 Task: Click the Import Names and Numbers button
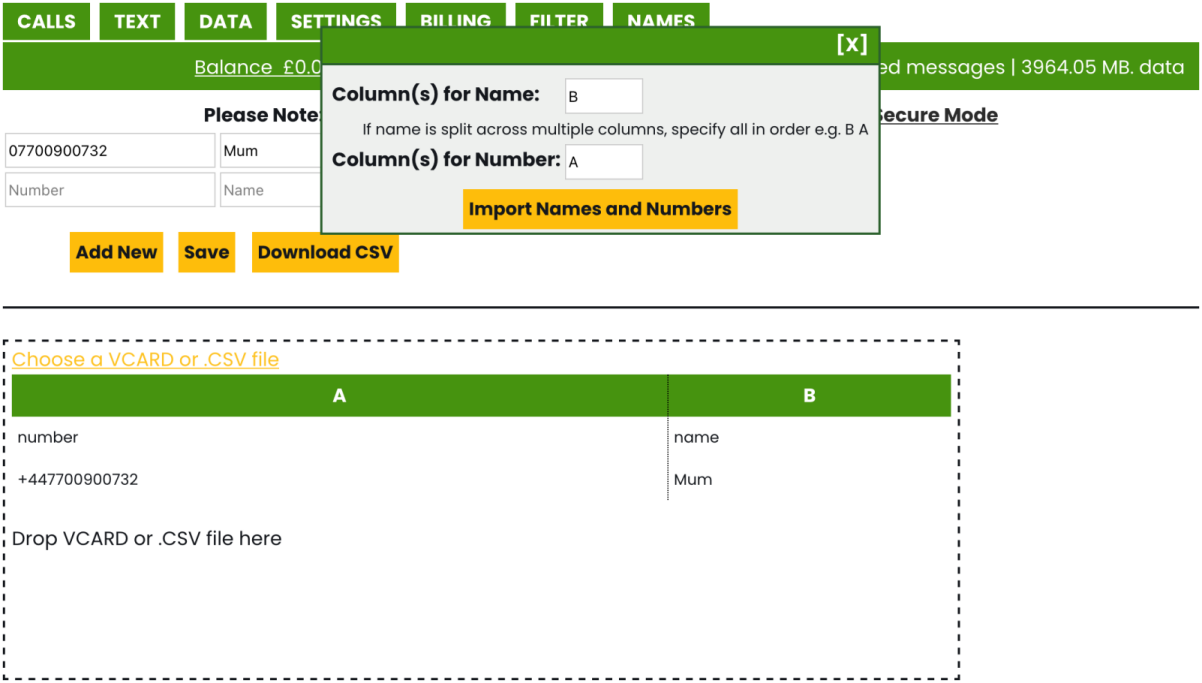coord(600,209)
